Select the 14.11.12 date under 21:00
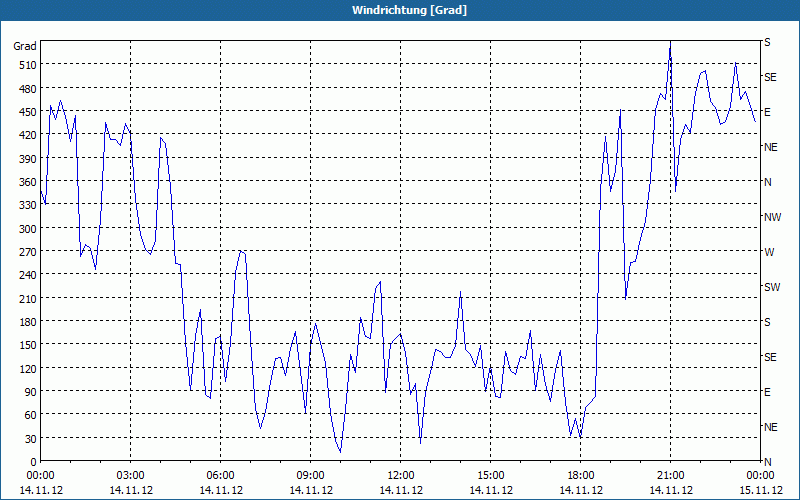800x500 pixels. 671,490
